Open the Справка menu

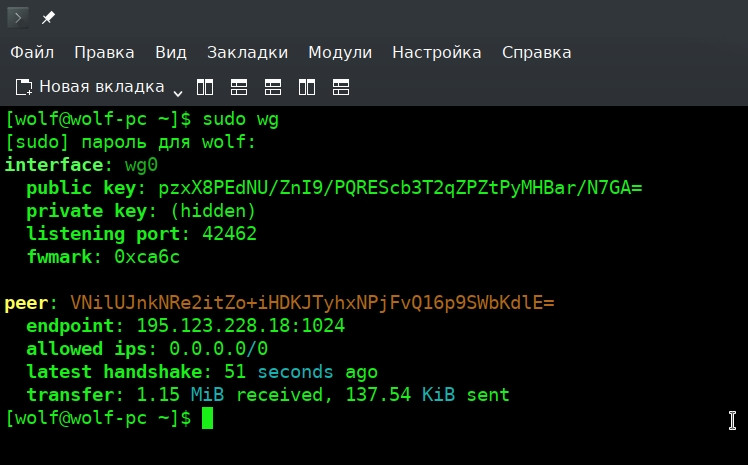click(536, 52)
